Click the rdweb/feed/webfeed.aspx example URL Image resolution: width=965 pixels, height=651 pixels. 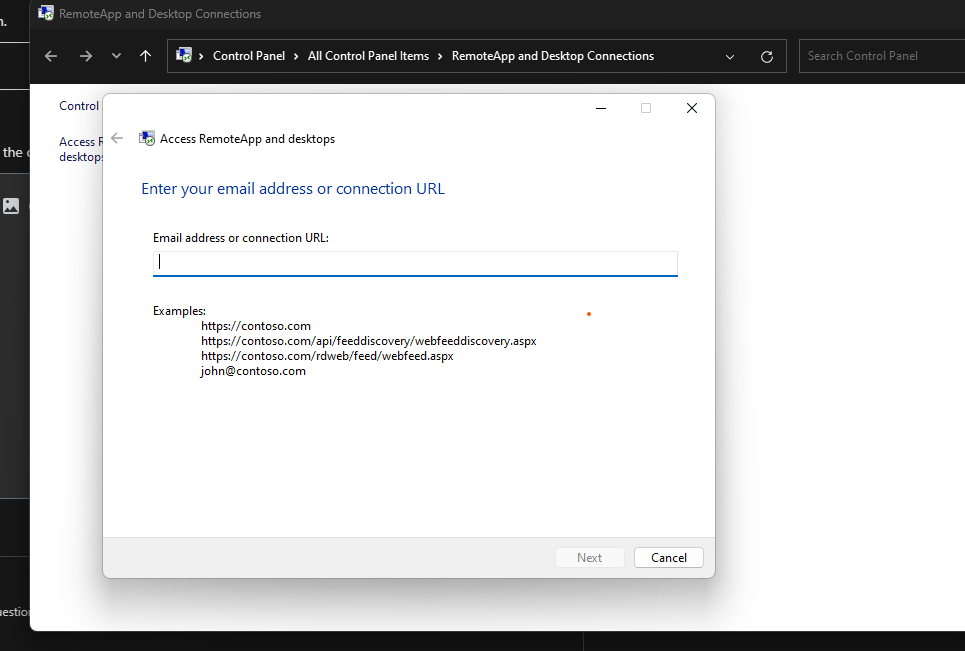tap(327, 356)
